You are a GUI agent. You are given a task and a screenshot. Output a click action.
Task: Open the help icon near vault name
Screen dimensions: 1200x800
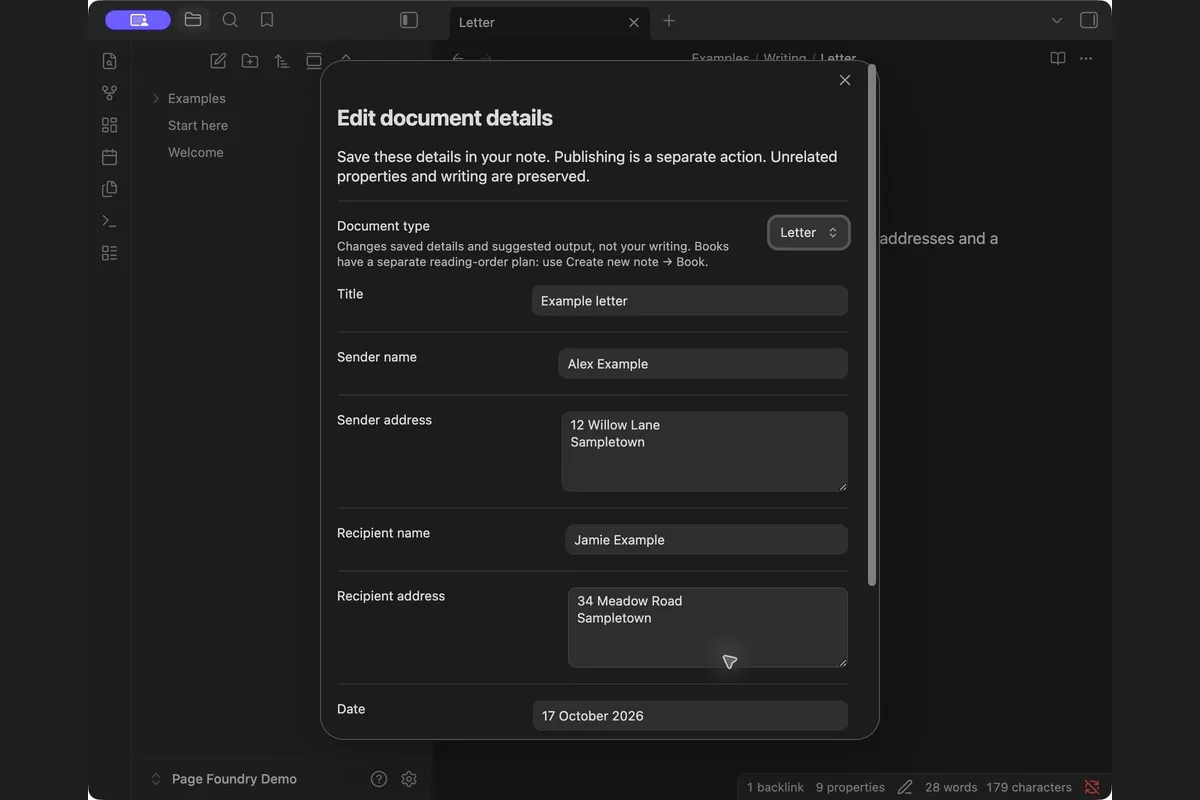[x=379, y=779]
